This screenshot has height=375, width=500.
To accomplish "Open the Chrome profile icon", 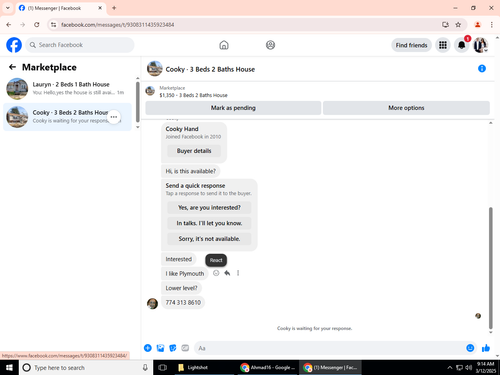I will pos(478,25).
